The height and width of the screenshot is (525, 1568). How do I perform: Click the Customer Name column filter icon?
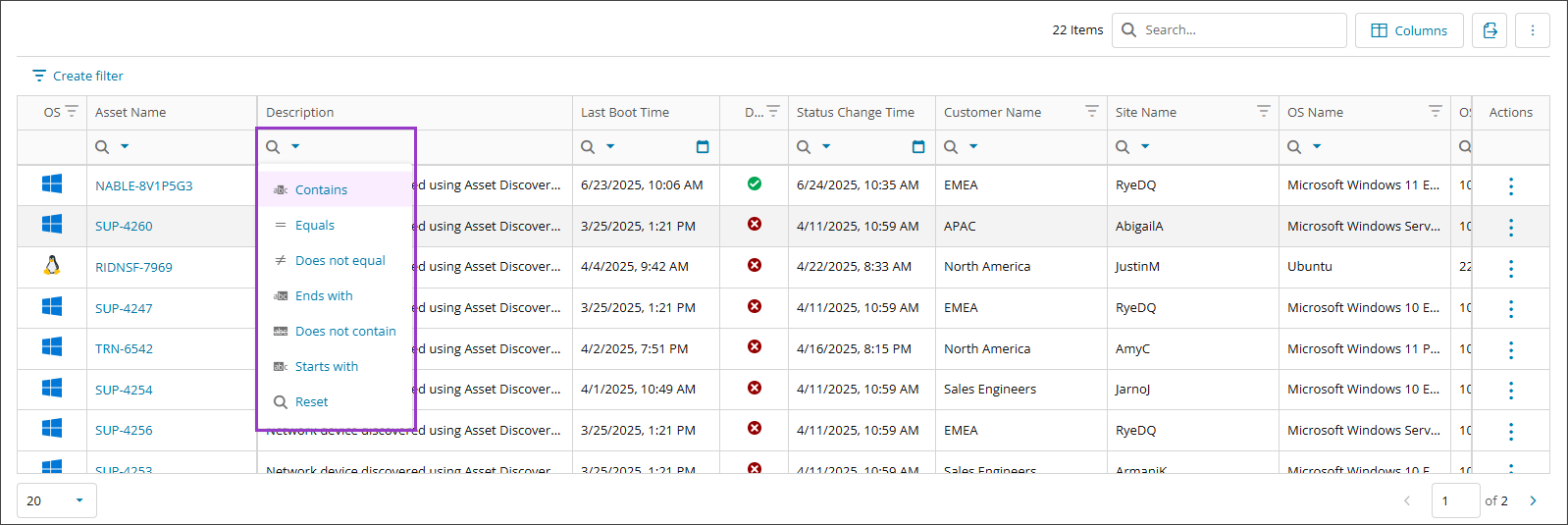(1091, 112)
